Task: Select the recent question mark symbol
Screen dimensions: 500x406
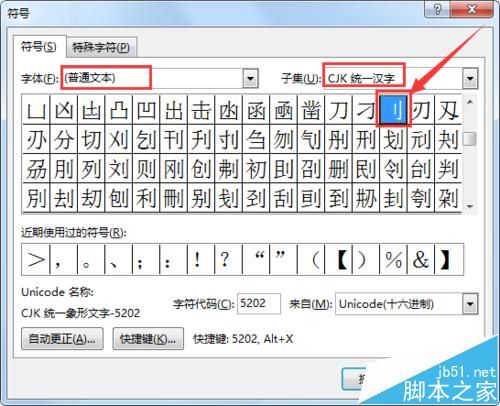Action: [229, 259]
